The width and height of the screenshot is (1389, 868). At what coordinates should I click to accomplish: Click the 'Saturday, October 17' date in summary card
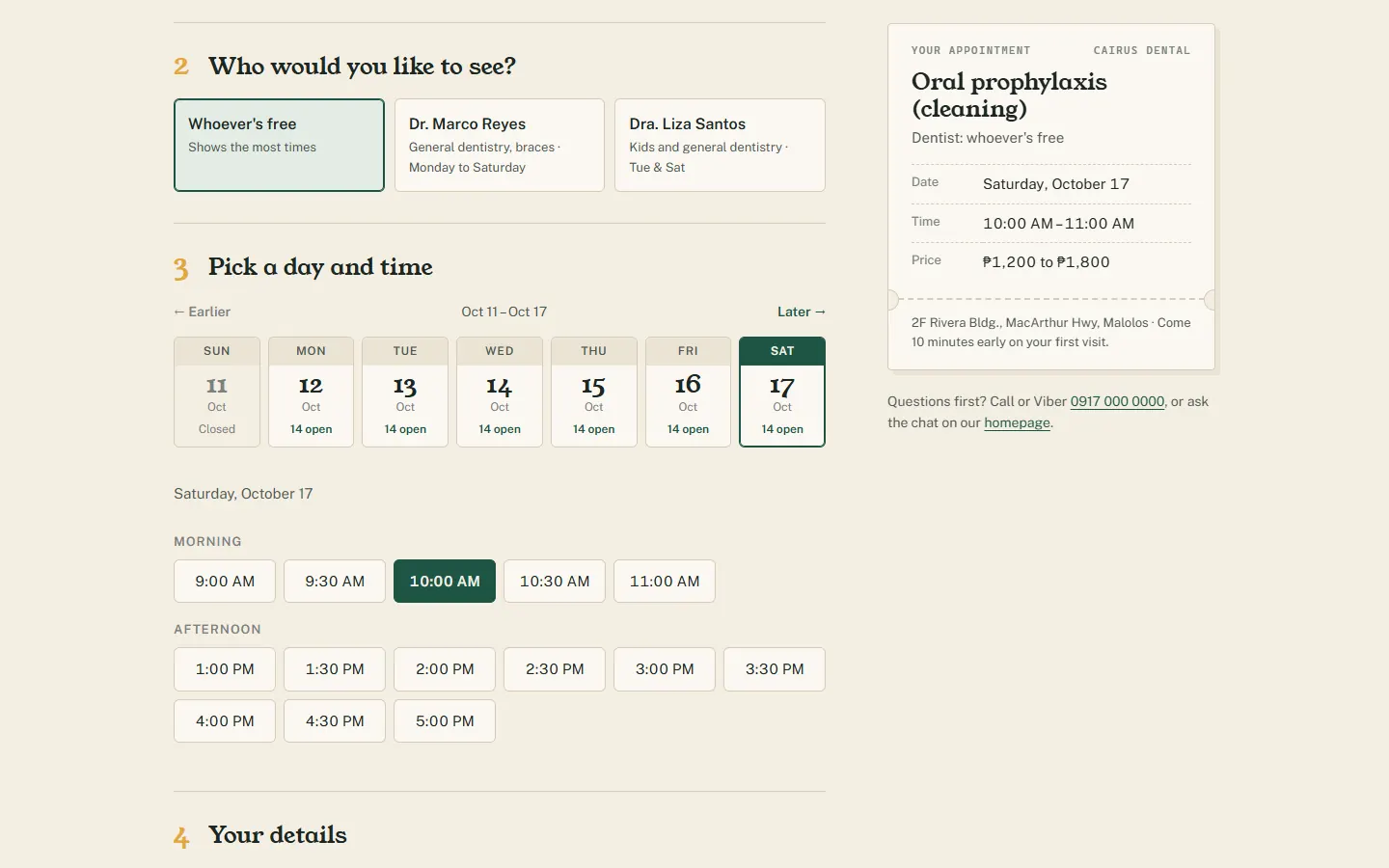pyautogui.click(x=1056, y=184)
